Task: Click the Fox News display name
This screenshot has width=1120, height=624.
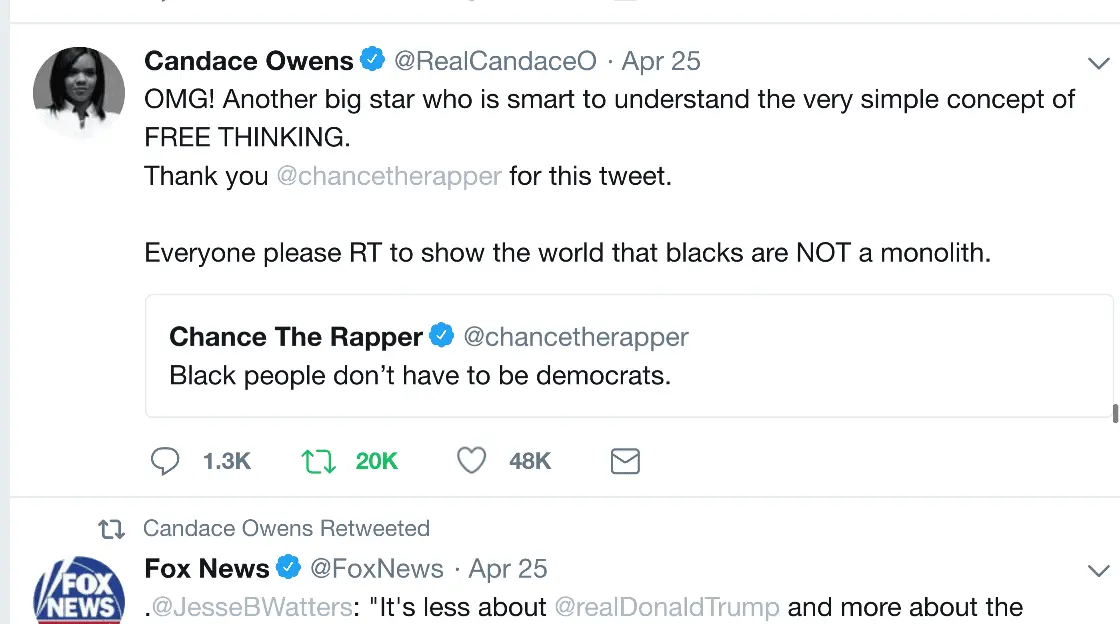Action: [207, 569]
